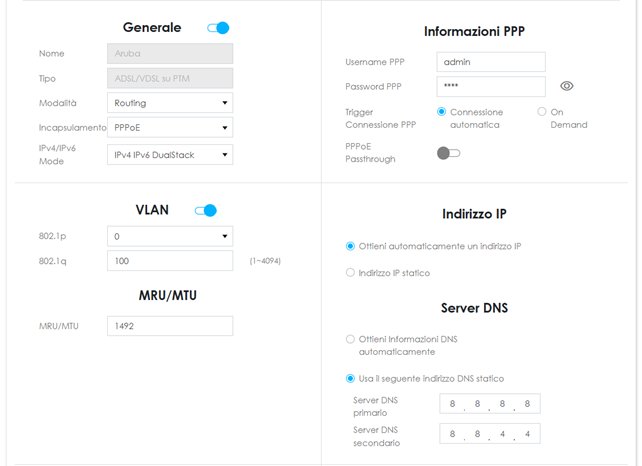
Task: Enable PPPoE Passthrough switch
Action: [449, 153]
